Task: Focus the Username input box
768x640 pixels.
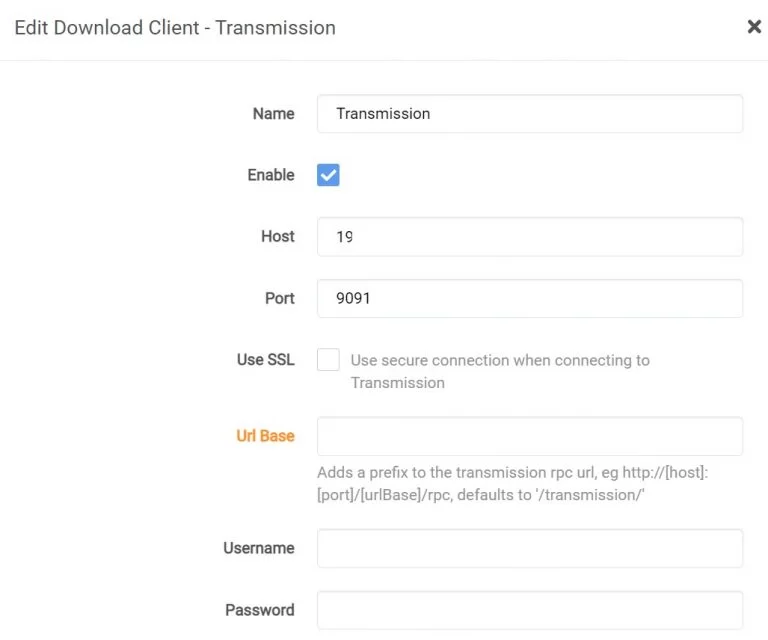Action: point(529,548)
